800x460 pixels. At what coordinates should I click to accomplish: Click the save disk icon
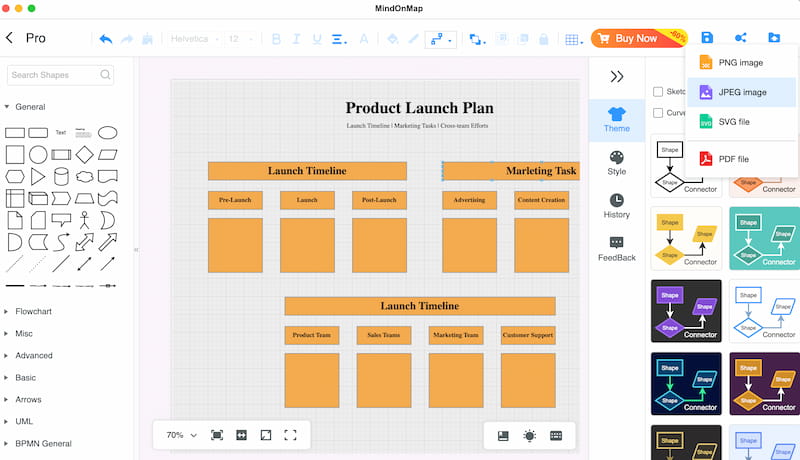(x=707, y=37)
